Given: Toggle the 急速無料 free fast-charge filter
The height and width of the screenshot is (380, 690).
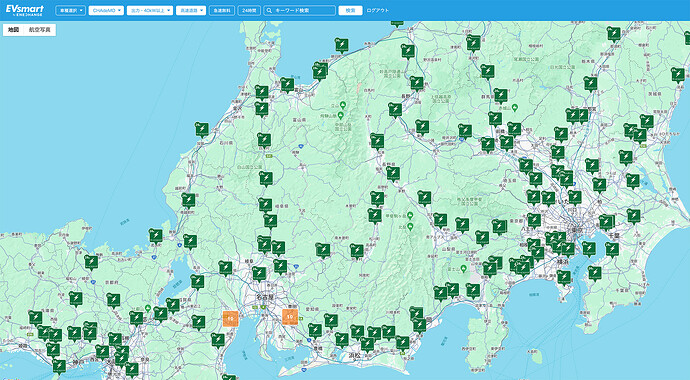Looking at the screenshot, I should [222, 11].
